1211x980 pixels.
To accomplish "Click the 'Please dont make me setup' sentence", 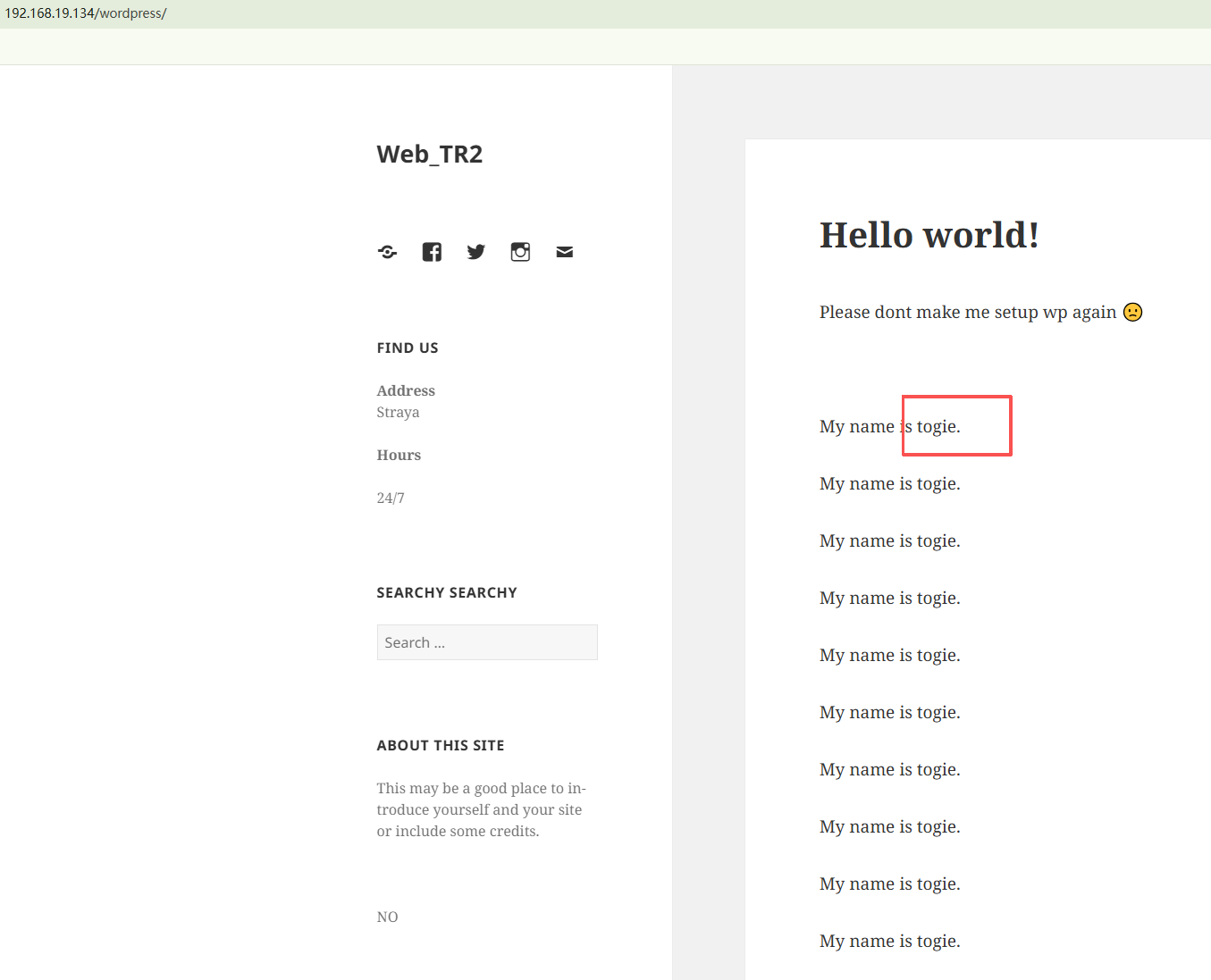I will pyautogui.click(x=967, y=312).
